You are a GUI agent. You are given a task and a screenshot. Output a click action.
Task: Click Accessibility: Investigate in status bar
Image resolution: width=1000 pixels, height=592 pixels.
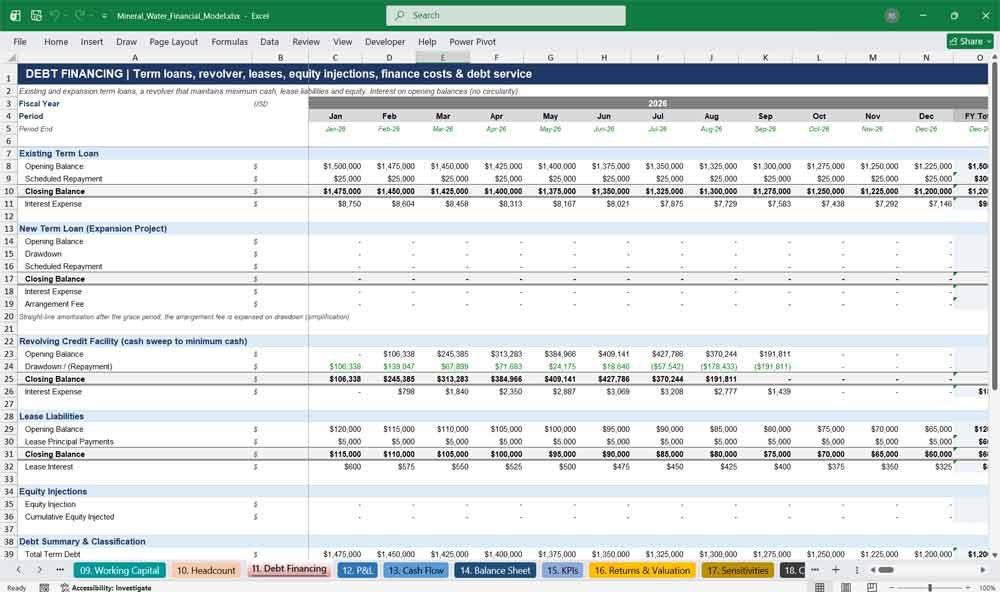click(x=106, y=588)
